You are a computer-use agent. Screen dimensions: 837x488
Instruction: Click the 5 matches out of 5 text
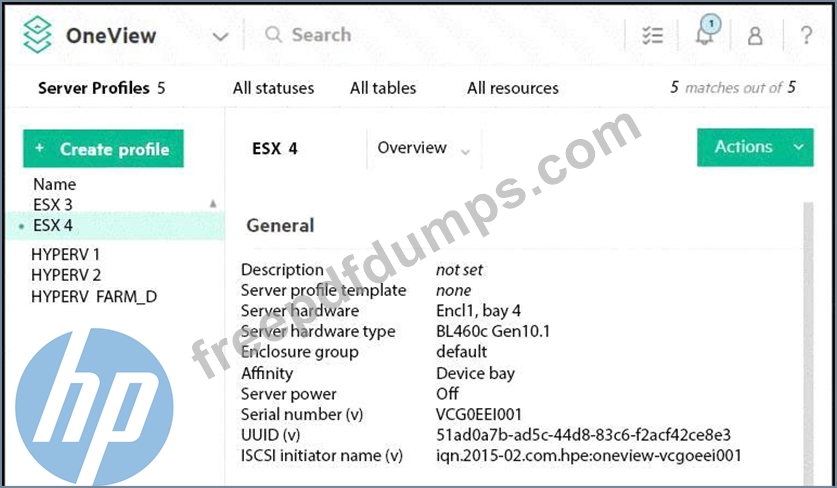click(x=733, y=88)
